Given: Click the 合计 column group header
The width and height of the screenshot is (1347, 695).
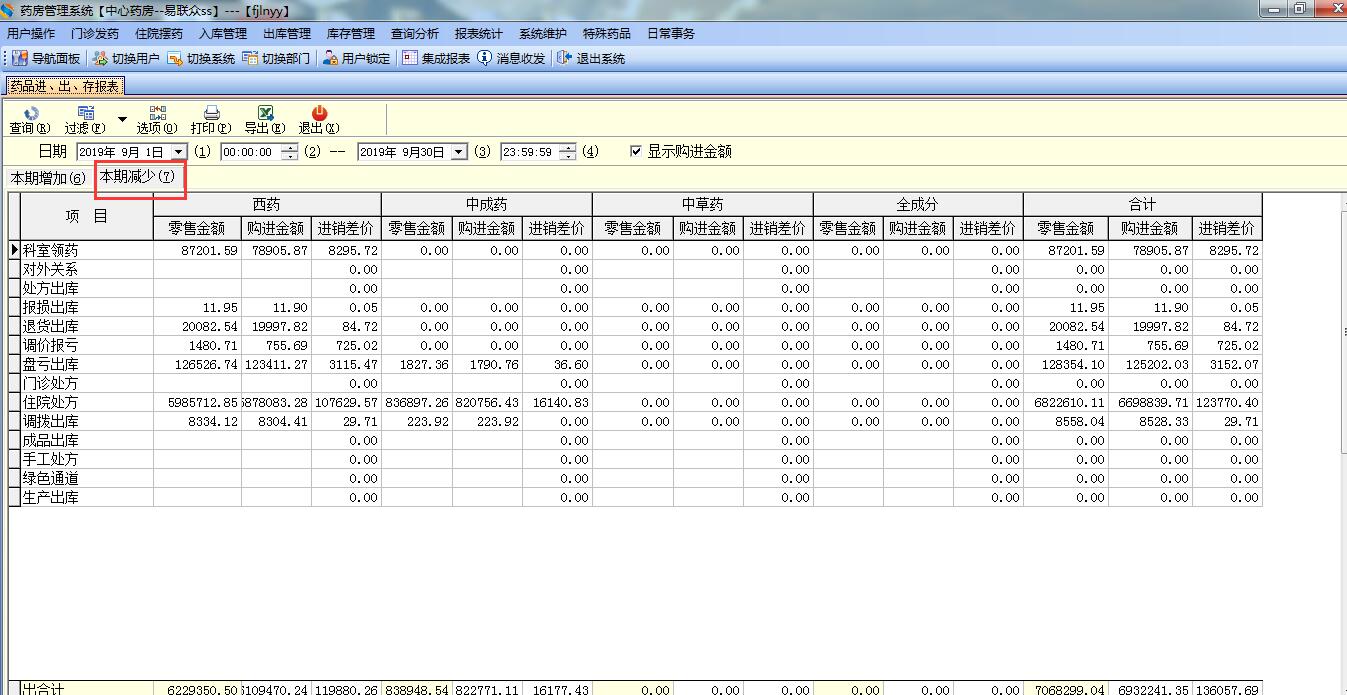Looking at the screenshot, I should (x=1143, y=204).
